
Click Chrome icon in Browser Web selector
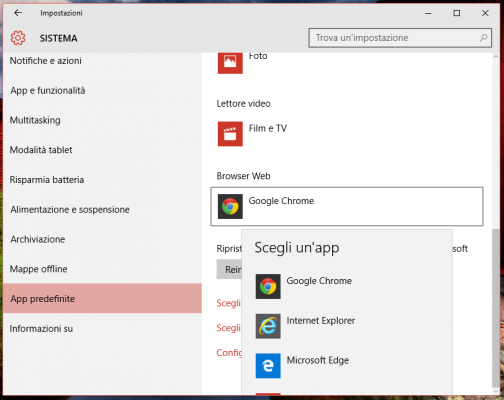pyautogui.click(x=230, y=206)
